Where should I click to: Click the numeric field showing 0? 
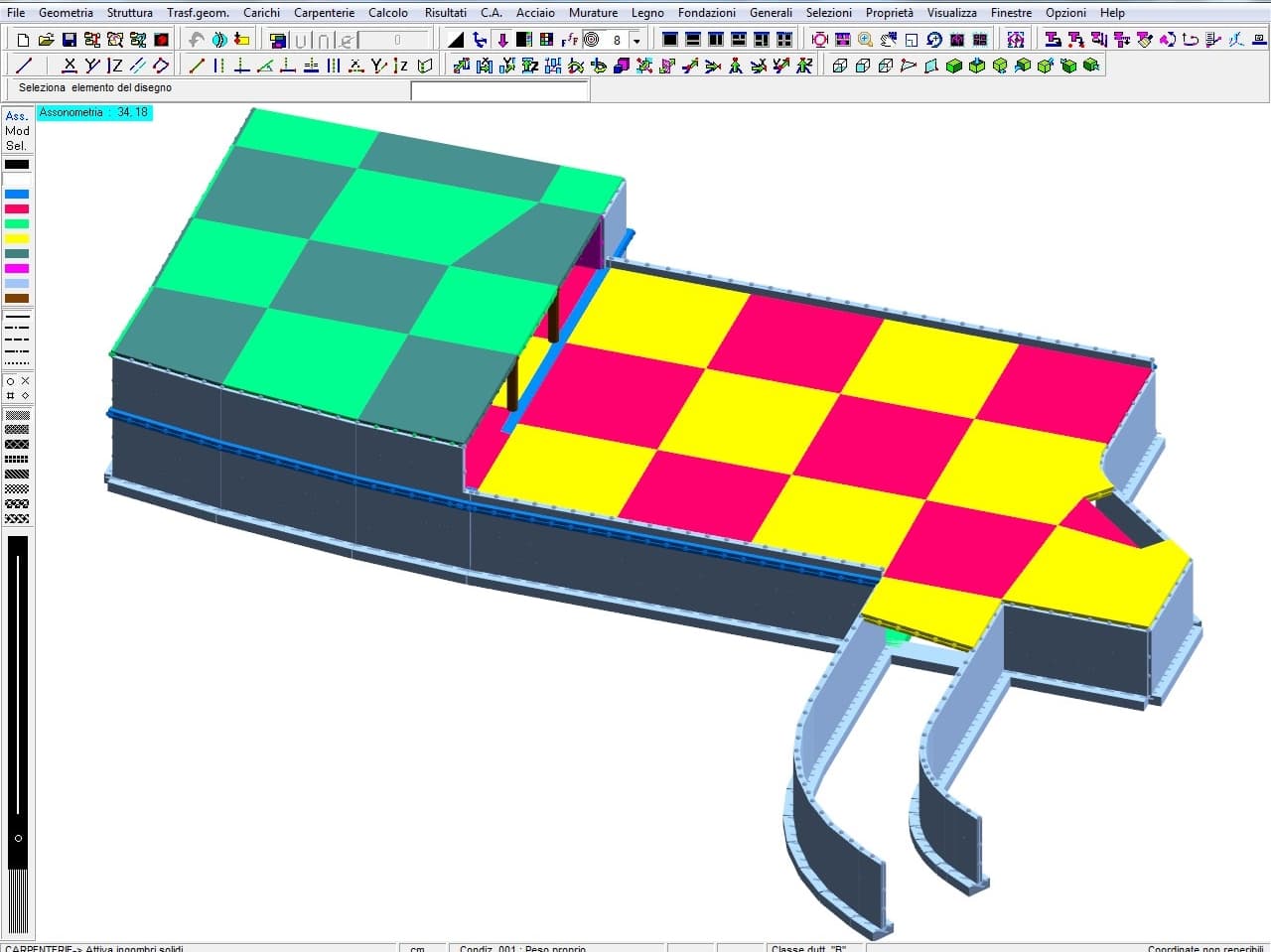point(396,41)
